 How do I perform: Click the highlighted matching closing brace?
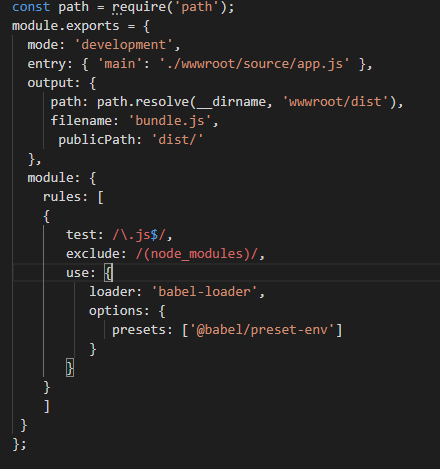point(70,368)
